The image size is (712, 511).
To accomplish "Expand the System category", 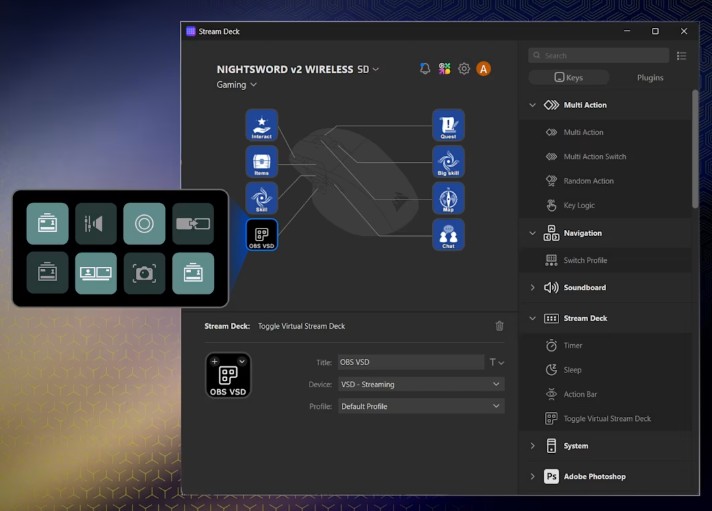I will (x=532, y=446).
